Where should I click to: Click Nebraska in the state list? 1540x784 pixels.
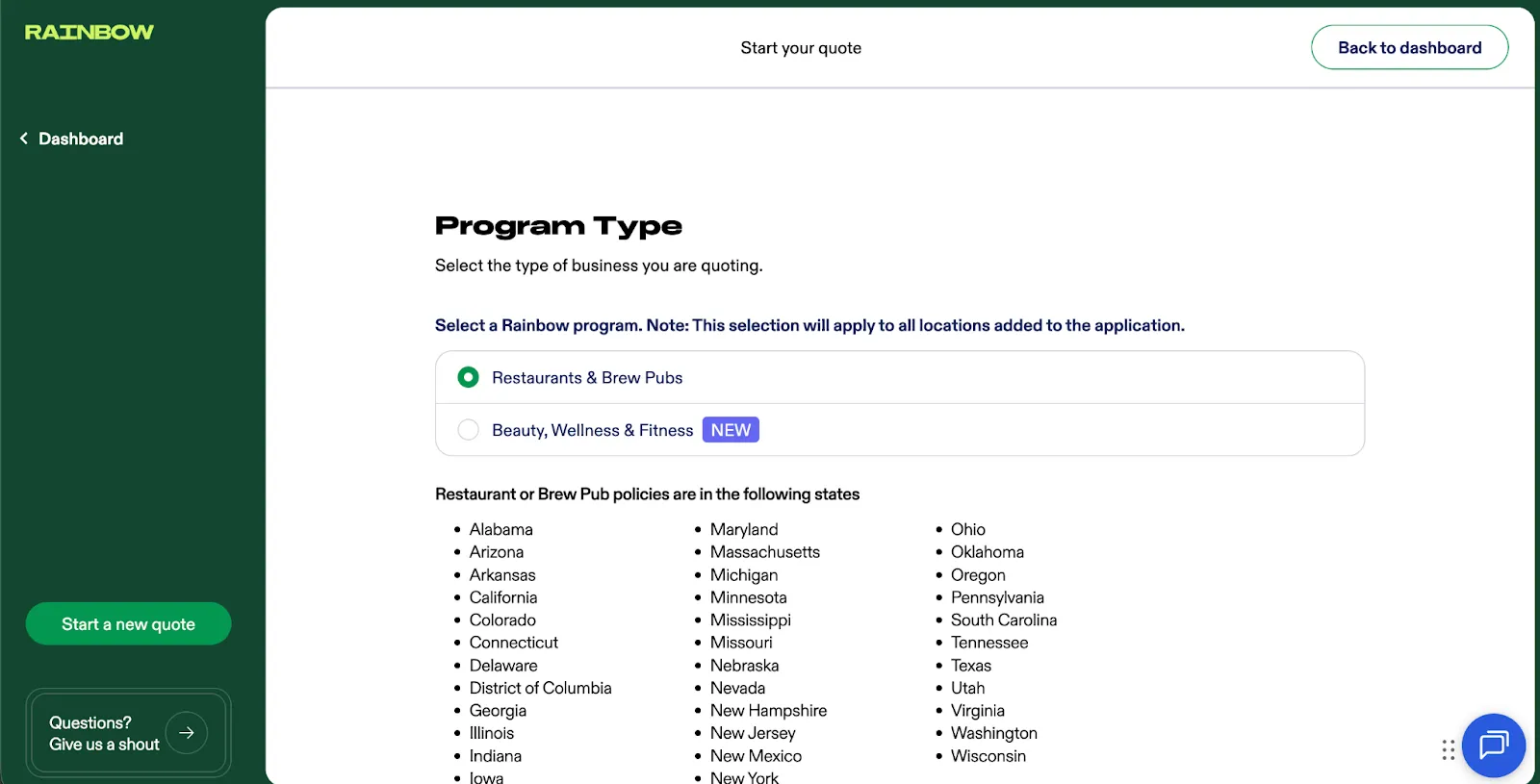[745, 666]
